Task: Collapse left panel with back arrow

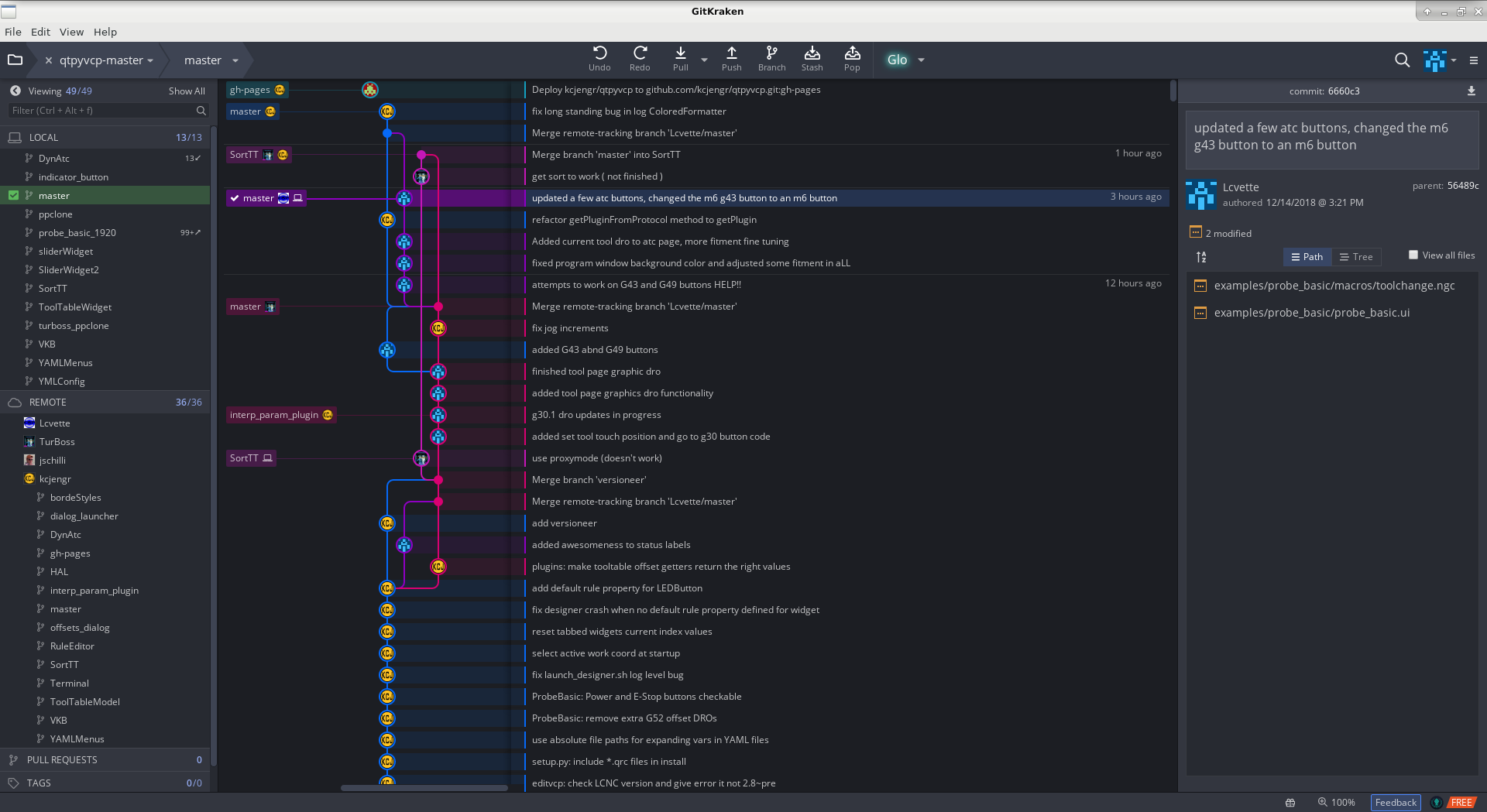Action: pyautogui.click(x=15, y=91)
